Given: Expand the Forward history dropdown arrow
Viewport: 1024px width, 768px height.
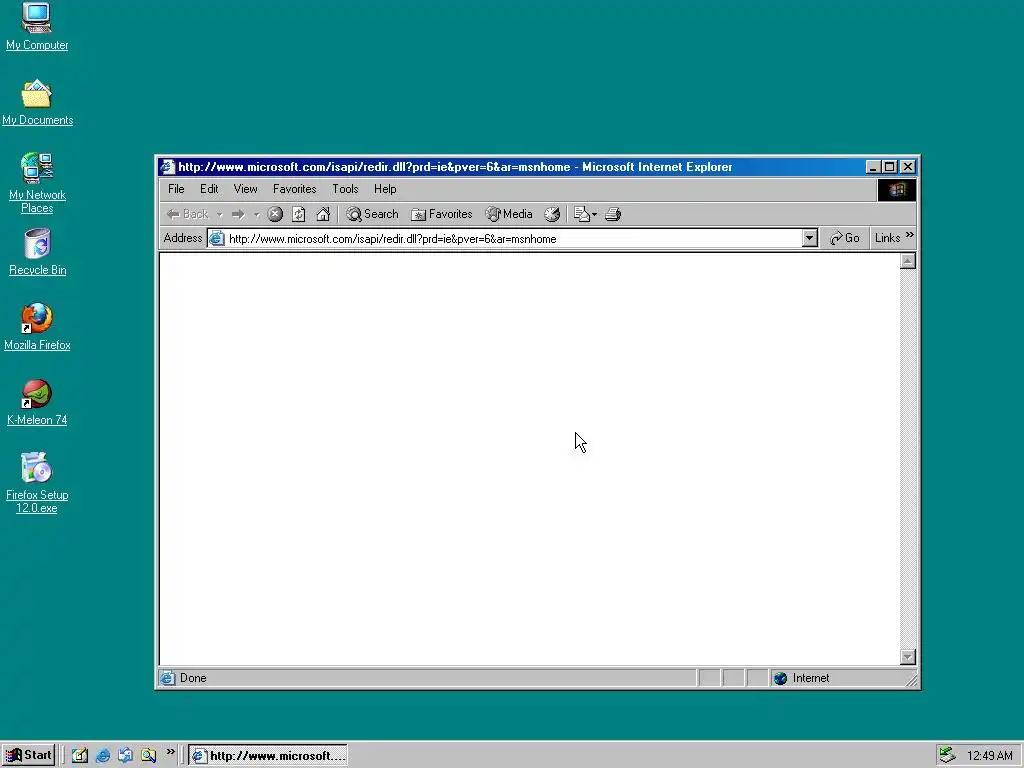Looking at the screenshot, I should [257, 214].
